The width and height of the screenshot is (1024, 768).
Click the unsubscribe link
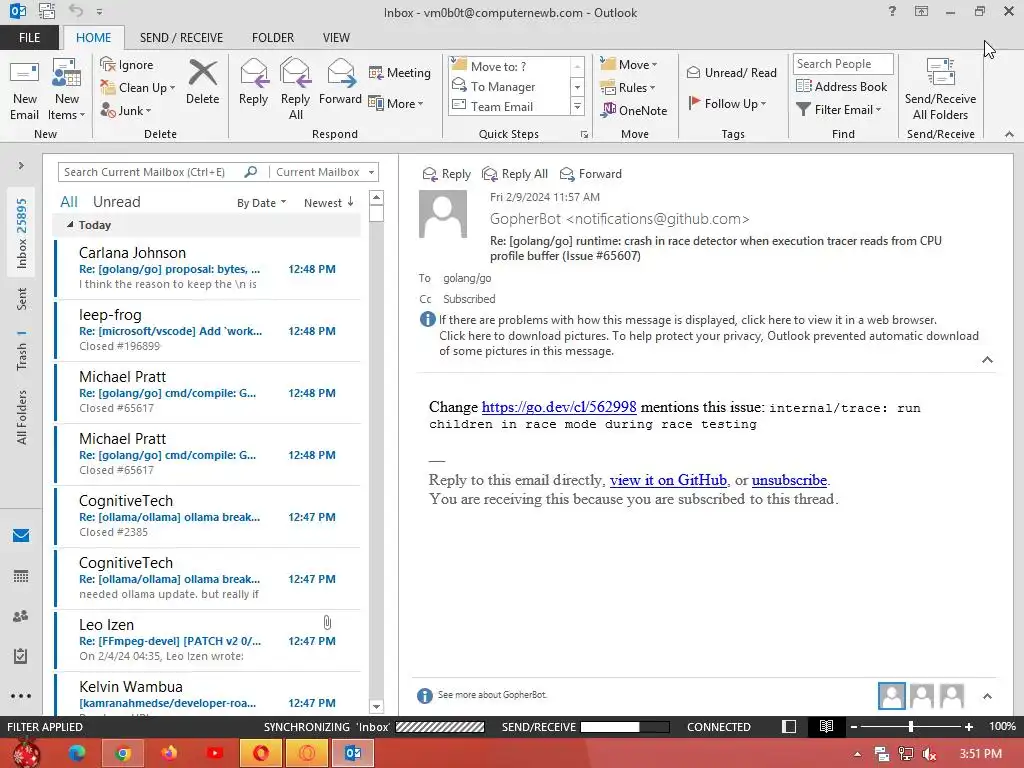(789, 480)
